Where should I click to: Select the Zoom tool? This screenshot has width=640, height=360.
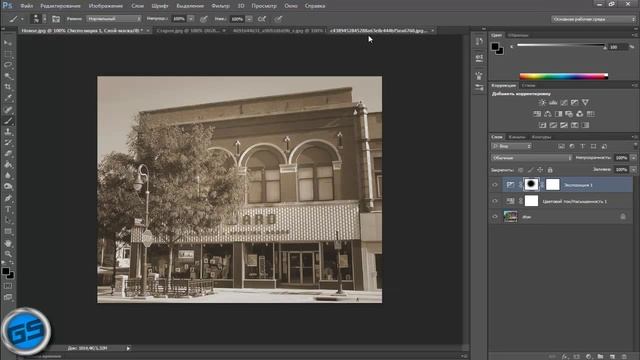coord(8,254)
